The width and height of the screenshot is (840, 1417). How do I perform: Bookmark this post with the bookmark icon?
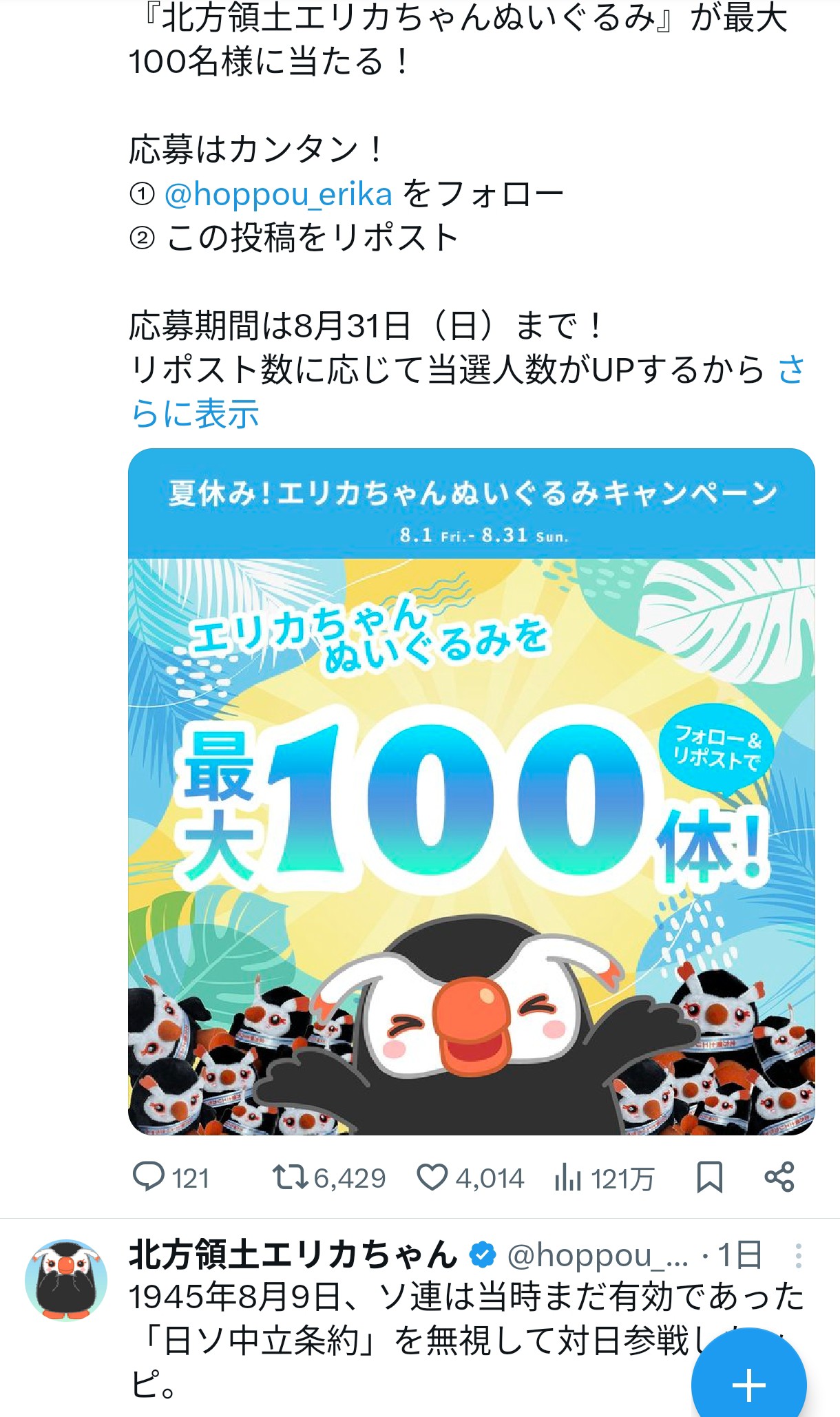pos(709,1177)
